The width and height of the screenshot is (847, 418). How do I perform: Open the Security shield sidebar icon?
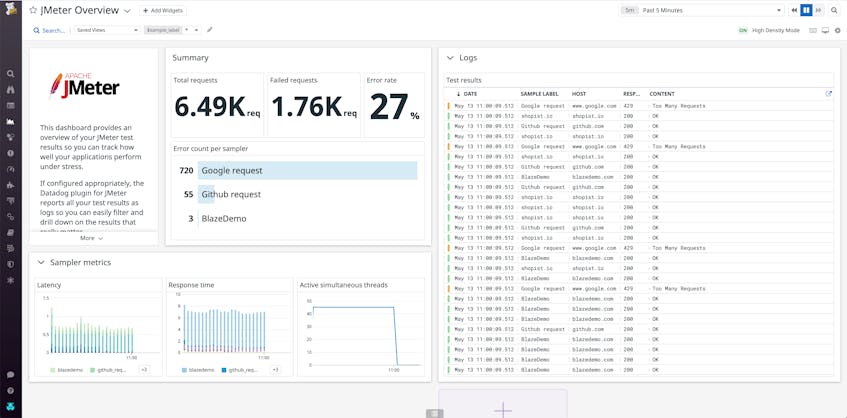[11, 264]
